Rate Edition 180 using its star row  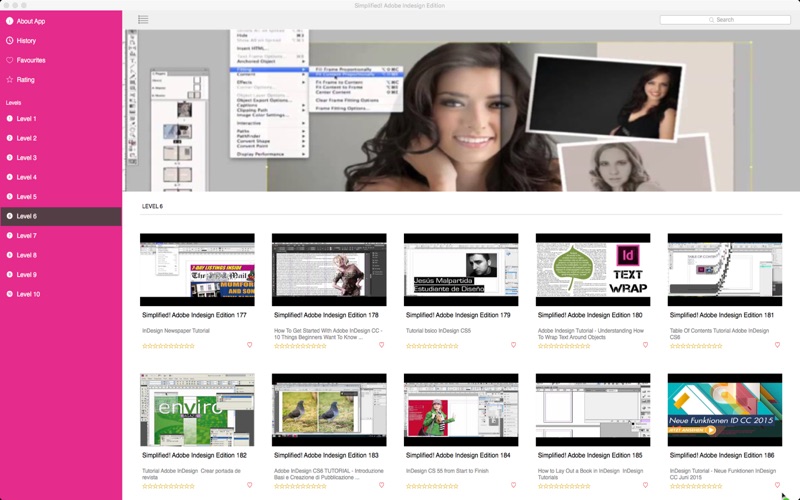pyautogui.click(x=564, y=346)
